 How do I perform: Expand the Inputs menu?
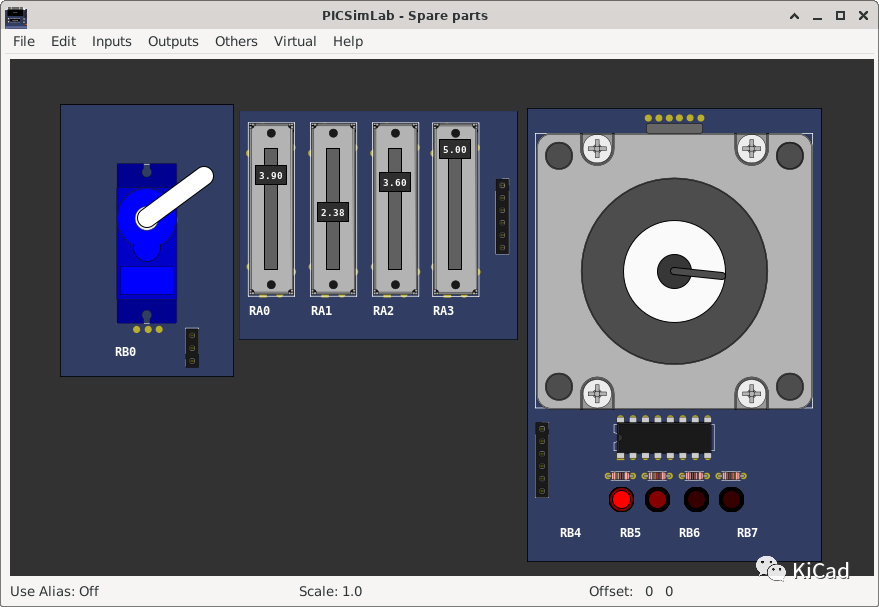[112, 41]
